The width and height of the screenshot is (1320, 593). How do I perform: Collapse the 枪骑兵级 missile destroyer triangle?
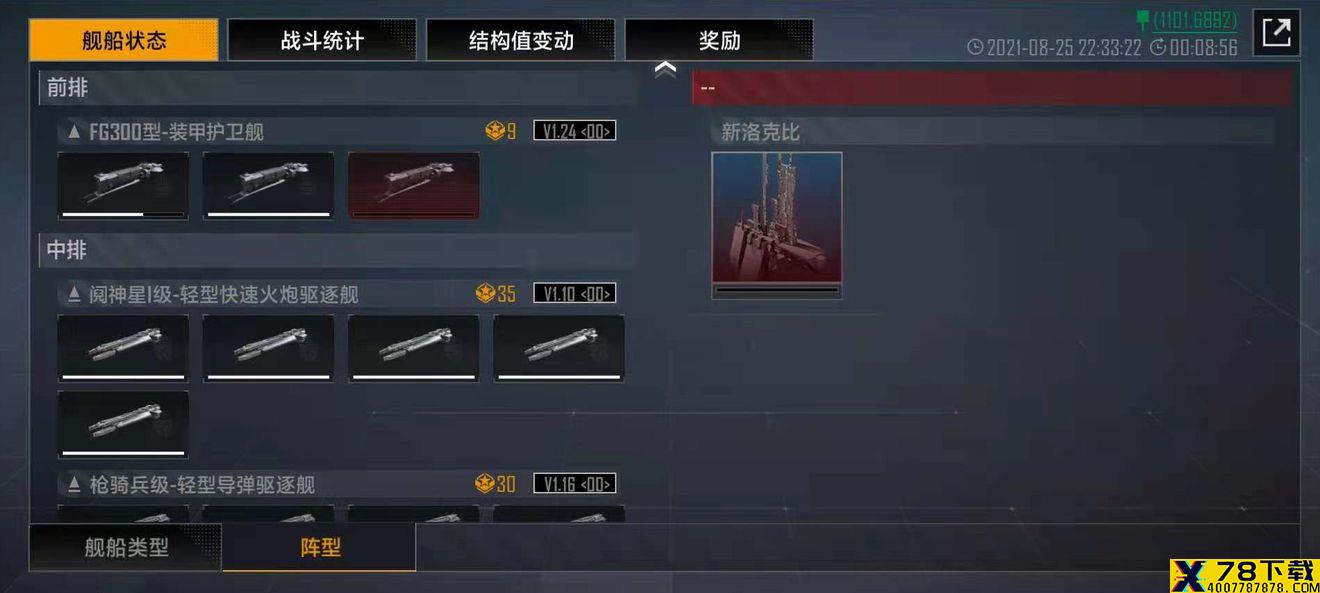coord(74,484)
